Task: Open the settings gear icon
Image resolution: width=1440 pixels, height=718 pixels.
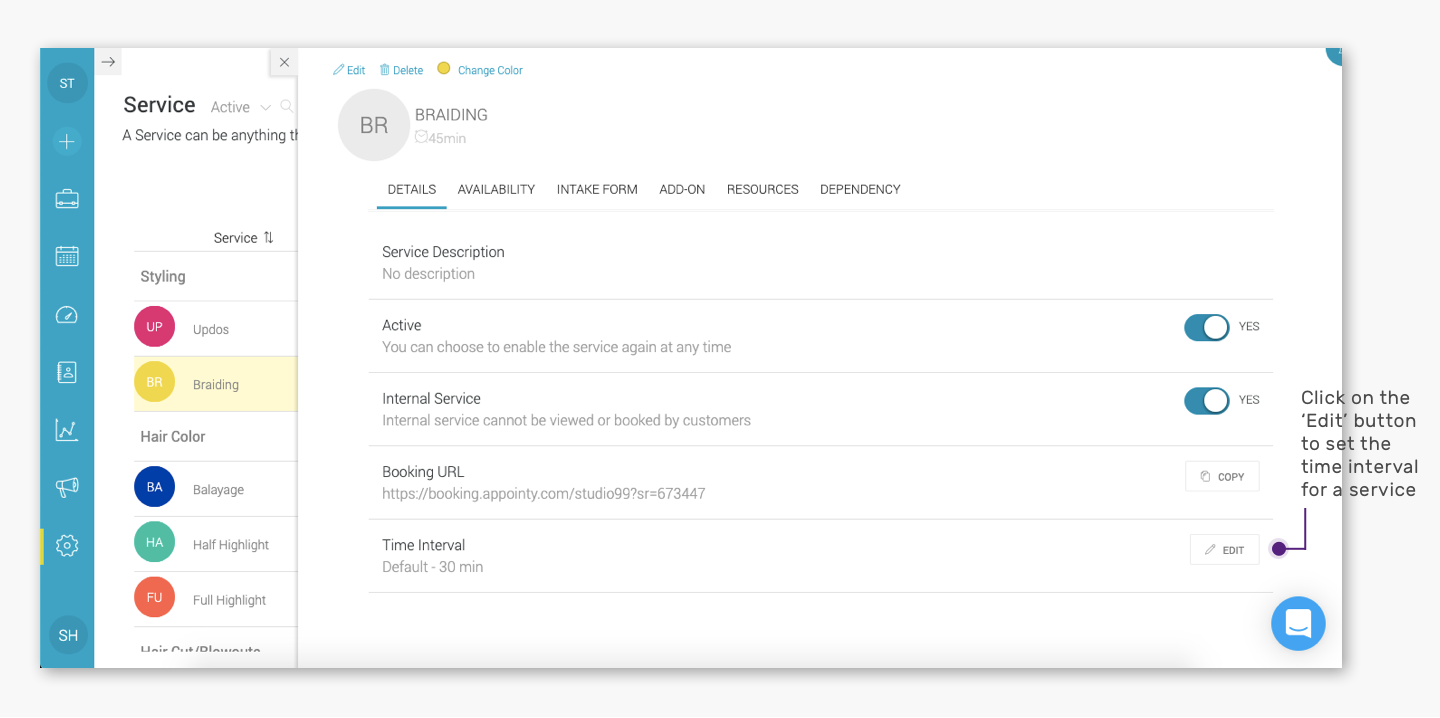Action: click(67, 546)
